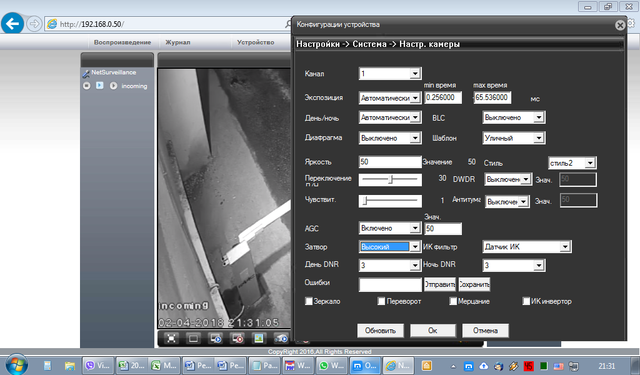640x375 pixels.
Task: Click the min время input field
Action: 443,98
